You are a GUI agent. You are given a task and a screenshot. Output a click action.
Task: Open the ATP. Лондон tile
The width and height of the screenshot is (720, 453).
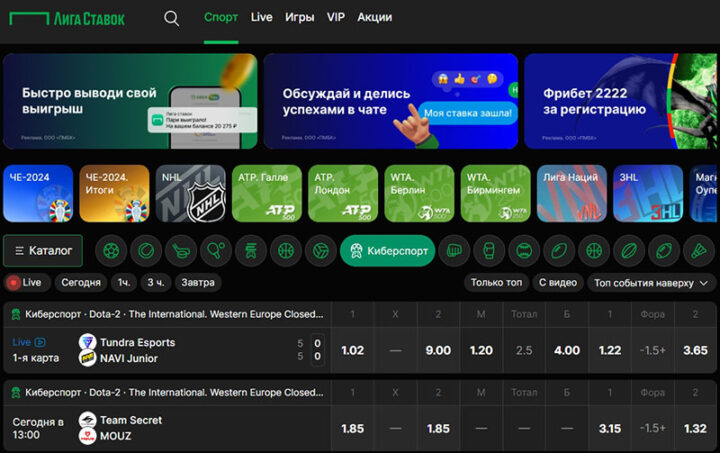pyautogui.click(x=343, y=193)
